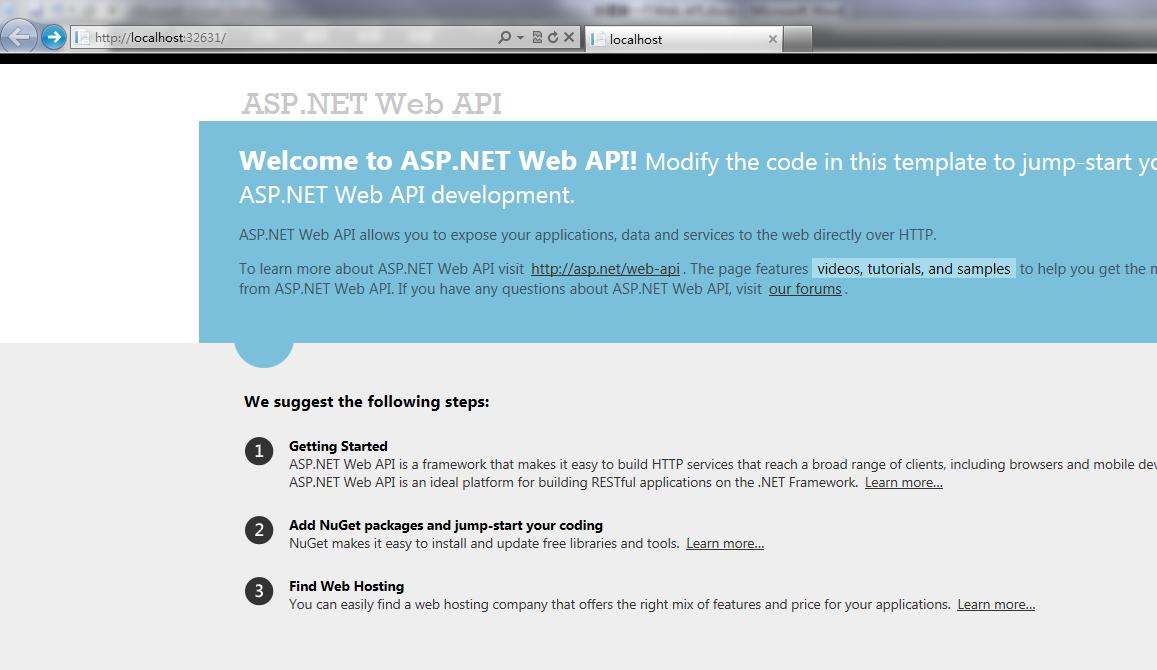Click the Find Web Hosting heading
This screenshot has height=670, width=1157.
(346, 587)
